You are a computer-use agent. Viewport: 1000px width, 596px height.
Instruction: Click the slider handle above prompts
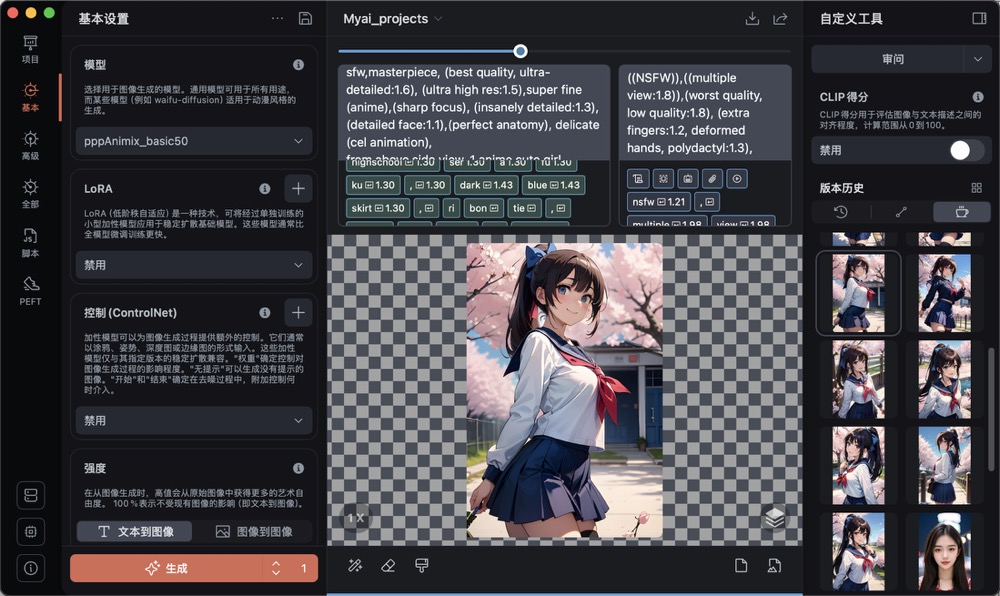click(520, 51)
